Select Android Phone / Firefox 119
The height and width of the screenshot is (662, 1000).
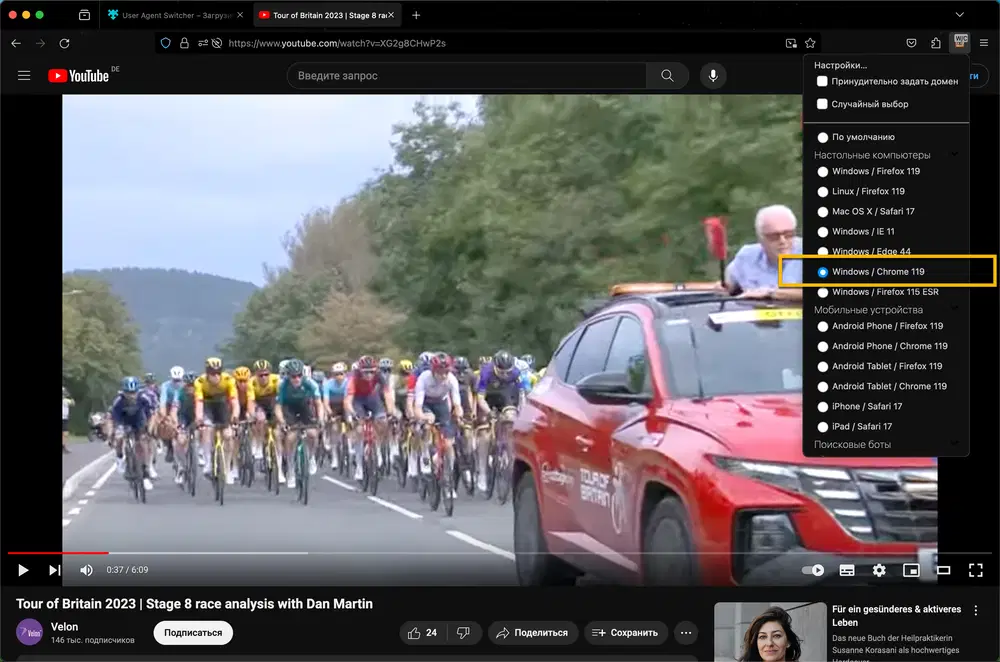point(823,326)
